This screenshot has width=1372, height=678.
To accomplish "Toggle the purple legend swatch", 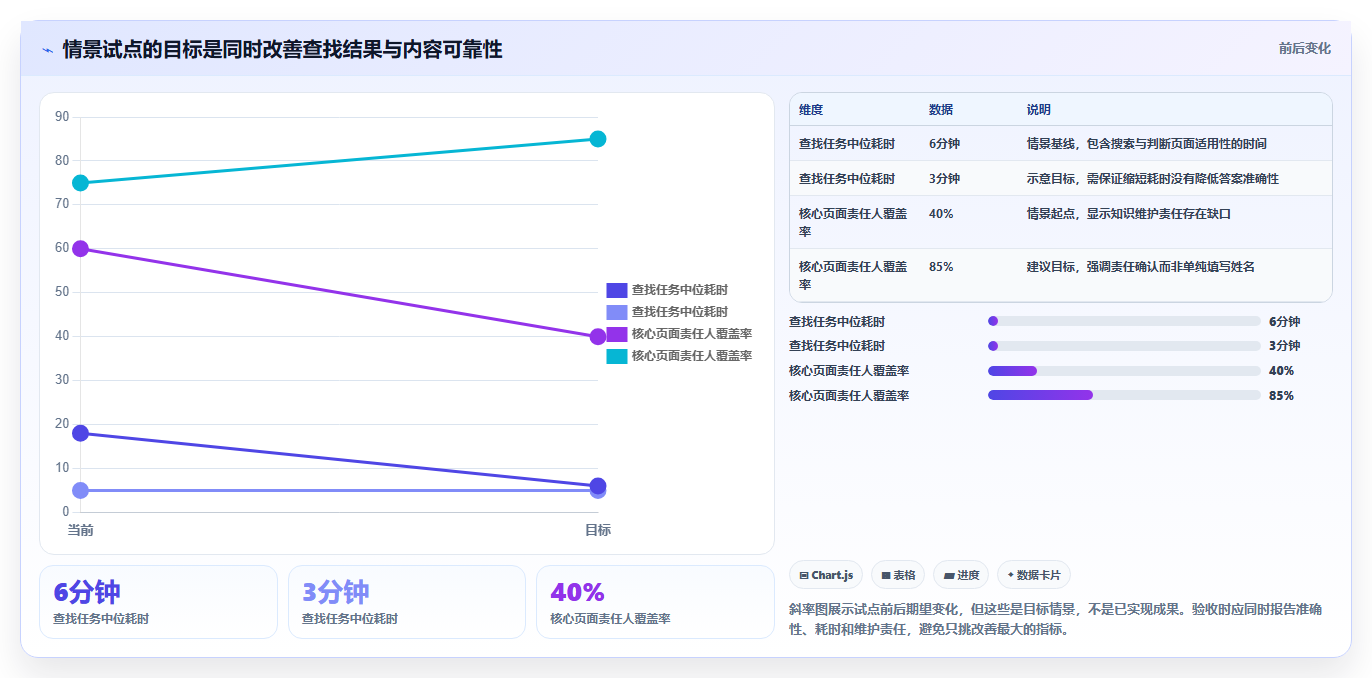I will tap(616, 334).
